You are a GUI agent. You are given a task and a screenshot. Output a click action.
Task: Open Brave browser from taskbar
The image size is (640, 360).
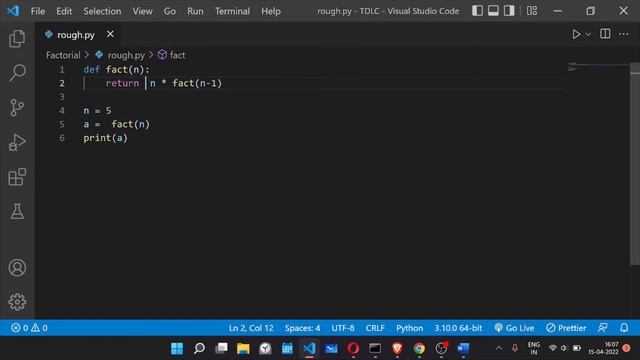click(397, 349)
